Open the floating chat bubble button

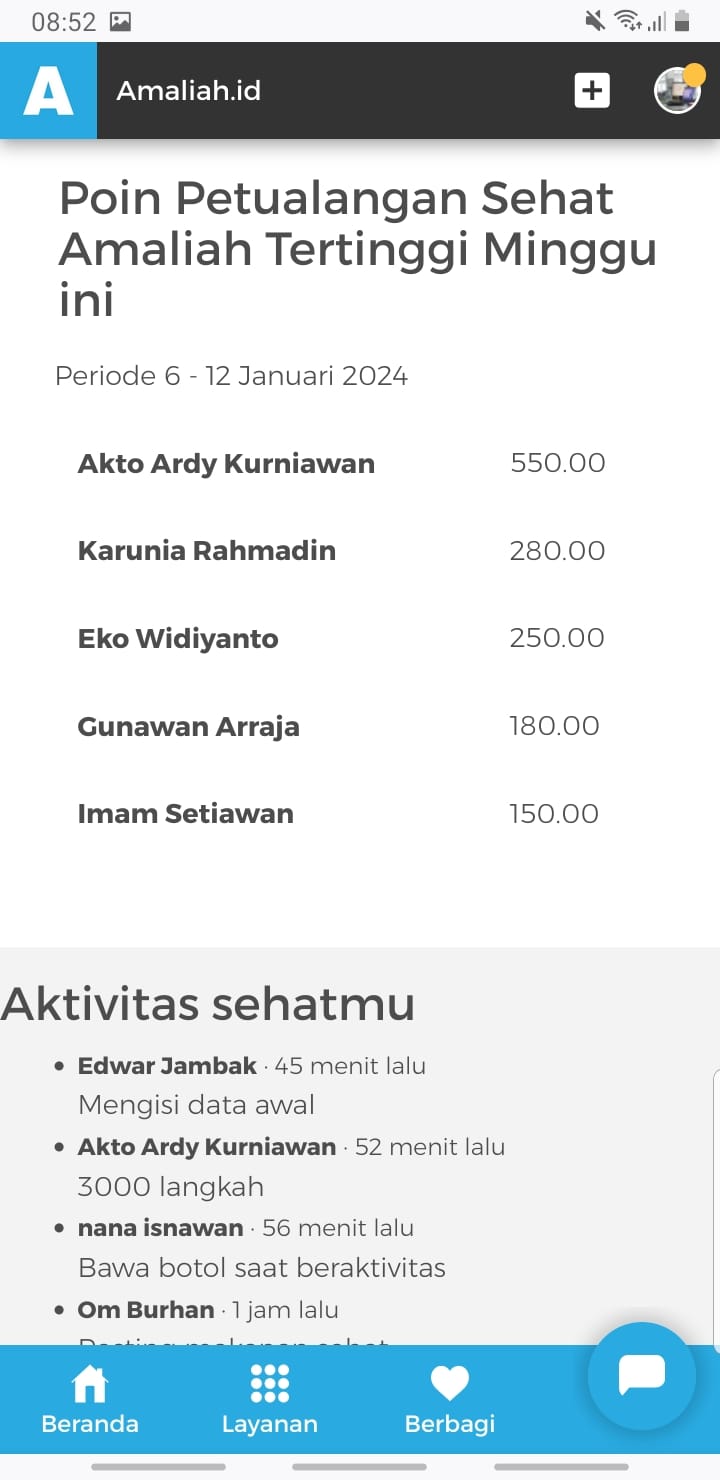[x=641, y=1375]
